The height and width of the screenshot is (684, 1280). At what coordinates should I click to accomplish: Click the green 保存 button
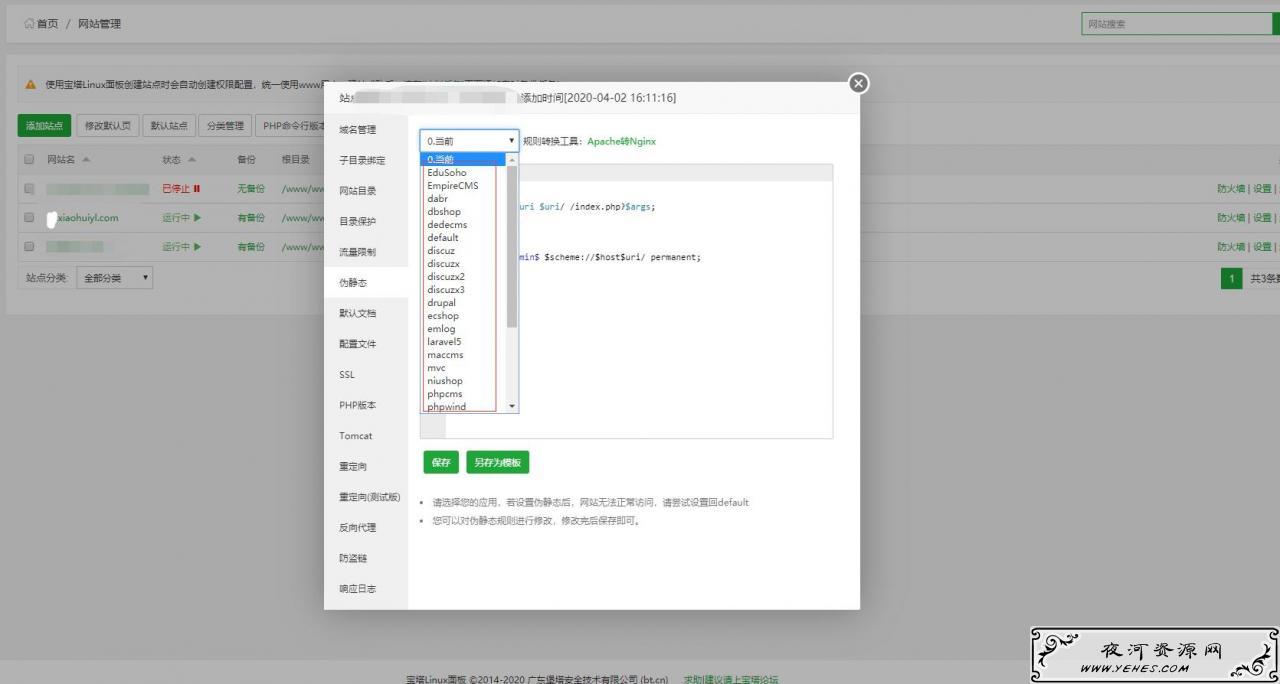441,463
